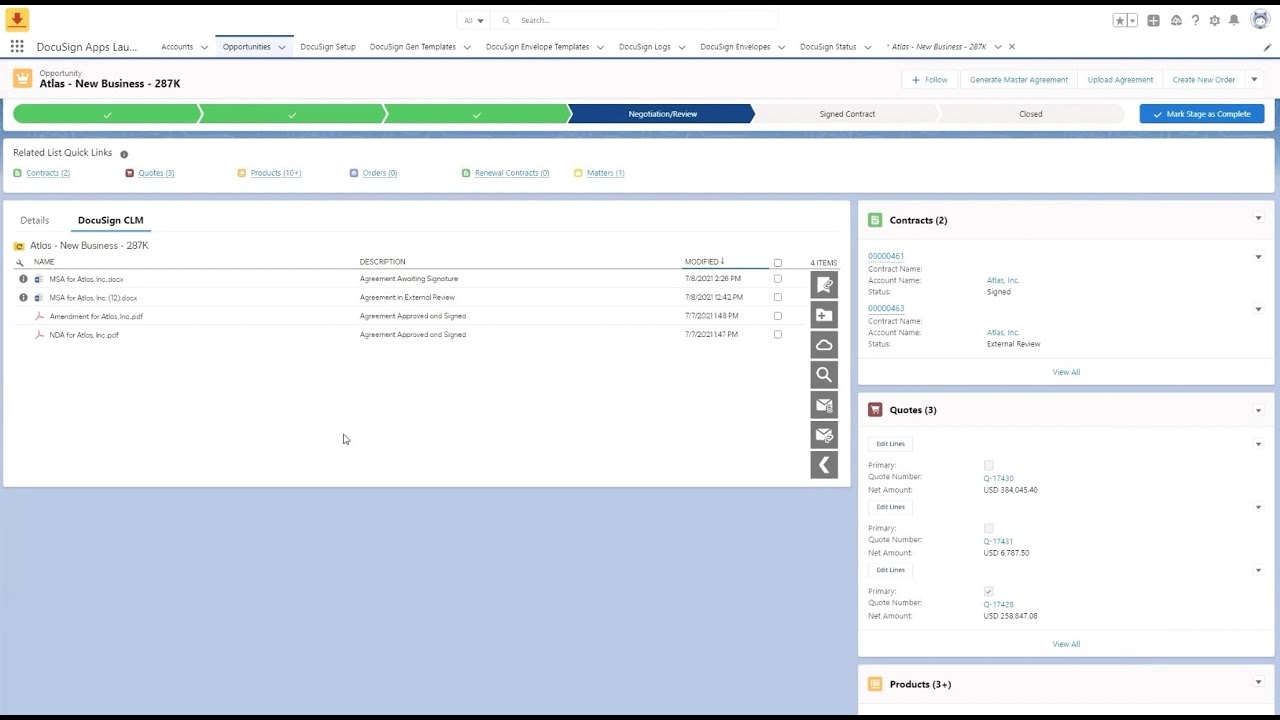
Task: Tick checkbox for MSA for Atlas, Inc. (12).docx
Action: (x=778, y=297)
